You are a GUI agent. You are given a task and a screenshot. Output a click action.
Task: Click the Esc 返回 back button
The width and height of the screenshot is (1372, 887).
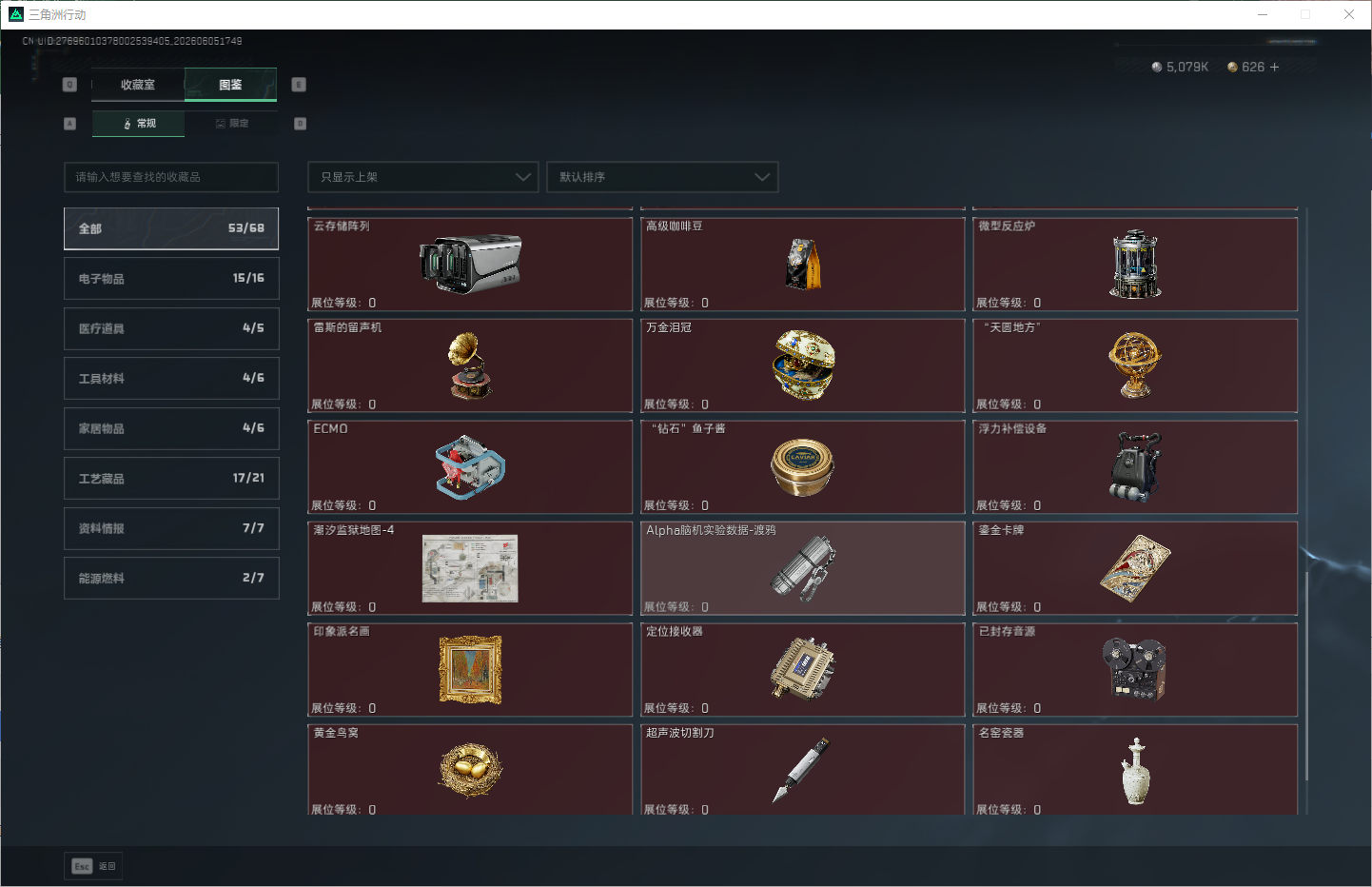(93, 866)
